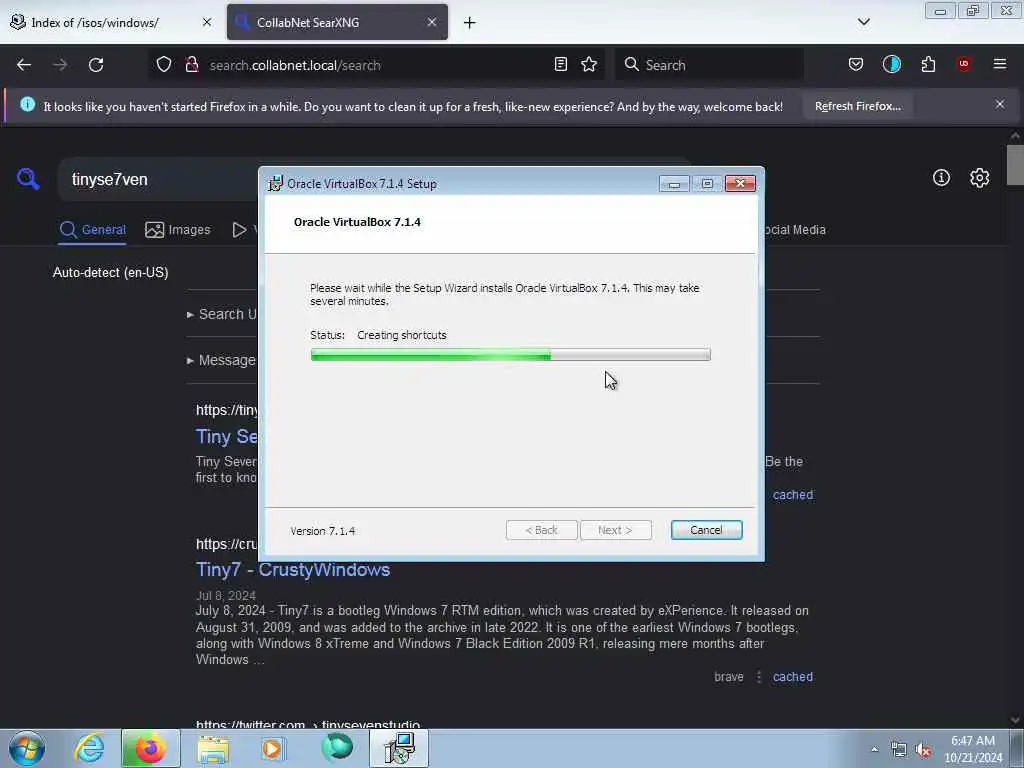Screen dimensions: 1024x768
Task: Open the tracking protection shield icon
Action: point(164,65)
